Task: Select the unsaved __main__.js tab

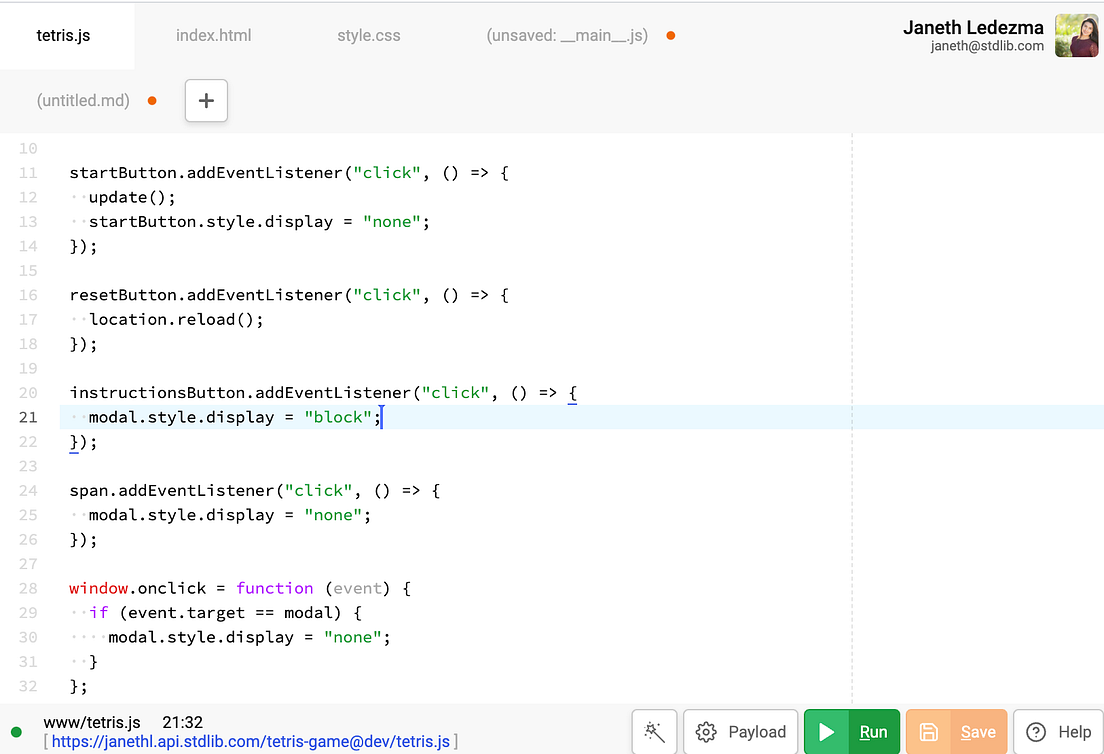Action: (567, 34)
